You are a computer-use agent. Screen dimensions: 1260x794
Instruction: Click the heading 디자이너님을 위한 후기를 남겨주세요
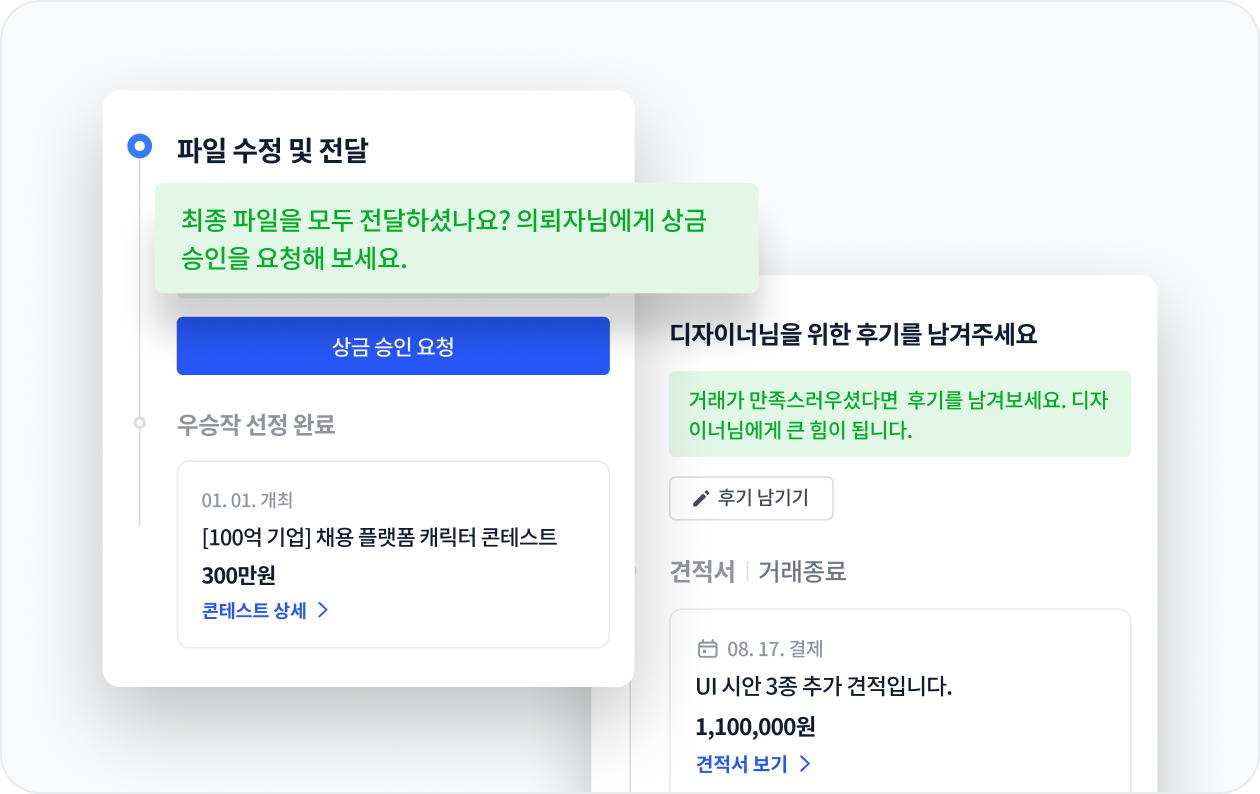[x=853, y=334]
